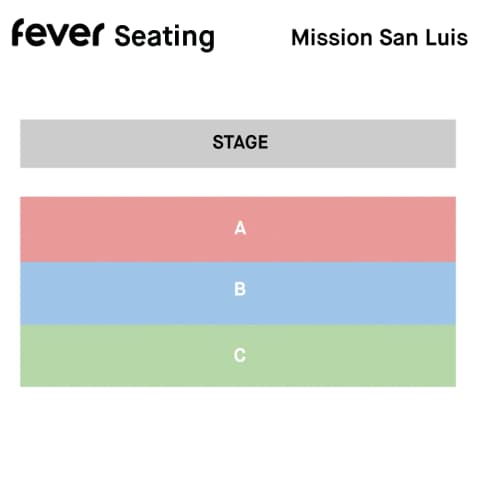The width and height of the screenshot is (480, 480).
Task: Click the STAGE text label
Action: click(240, 142)
